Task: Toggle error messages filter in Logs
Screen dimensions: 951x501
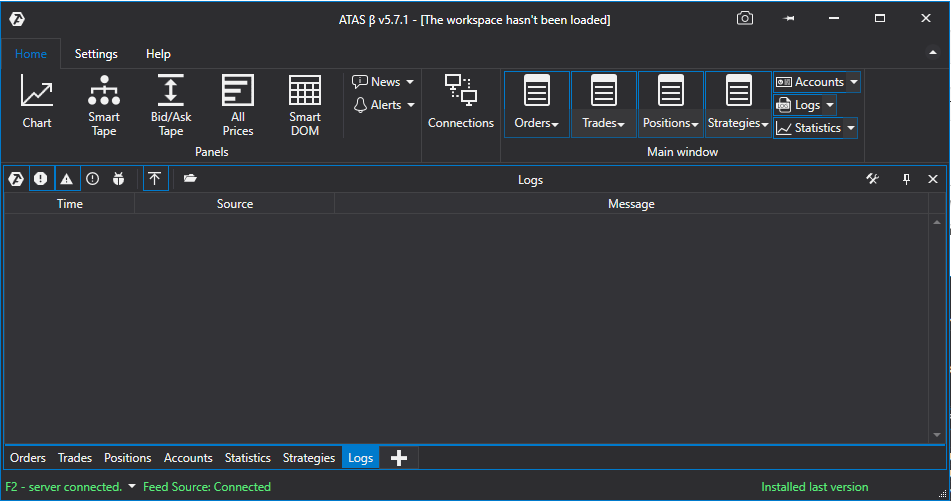Action: coord(41,179)
